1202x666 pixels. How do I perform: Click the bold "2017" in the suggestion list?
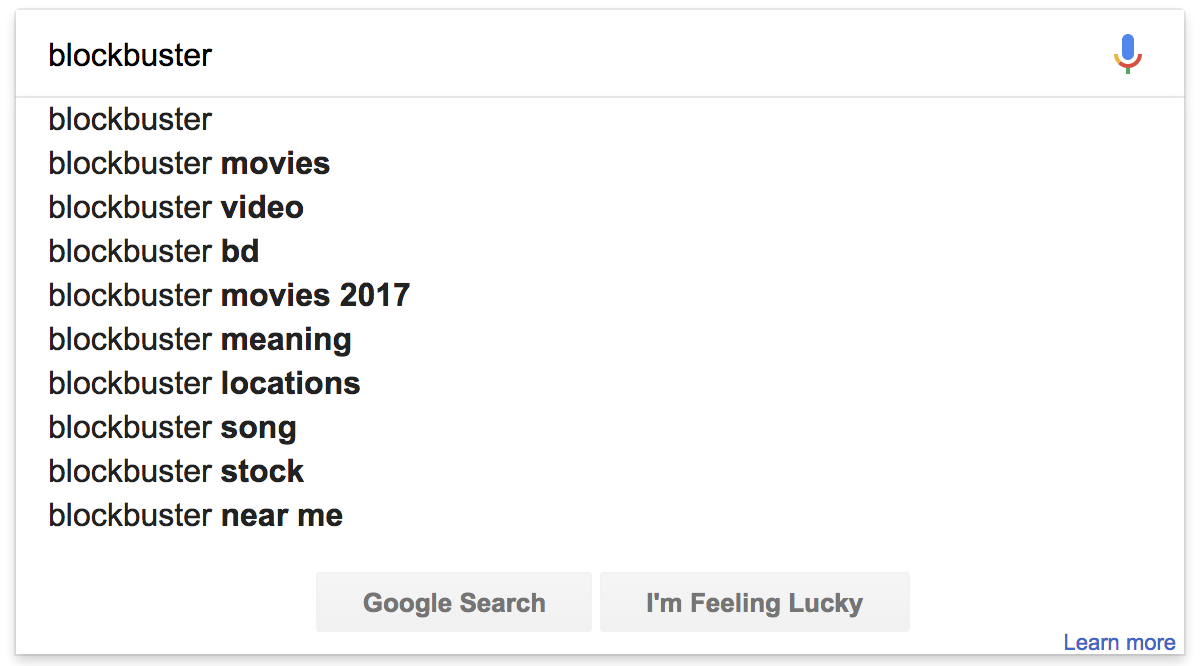[375, 296]
